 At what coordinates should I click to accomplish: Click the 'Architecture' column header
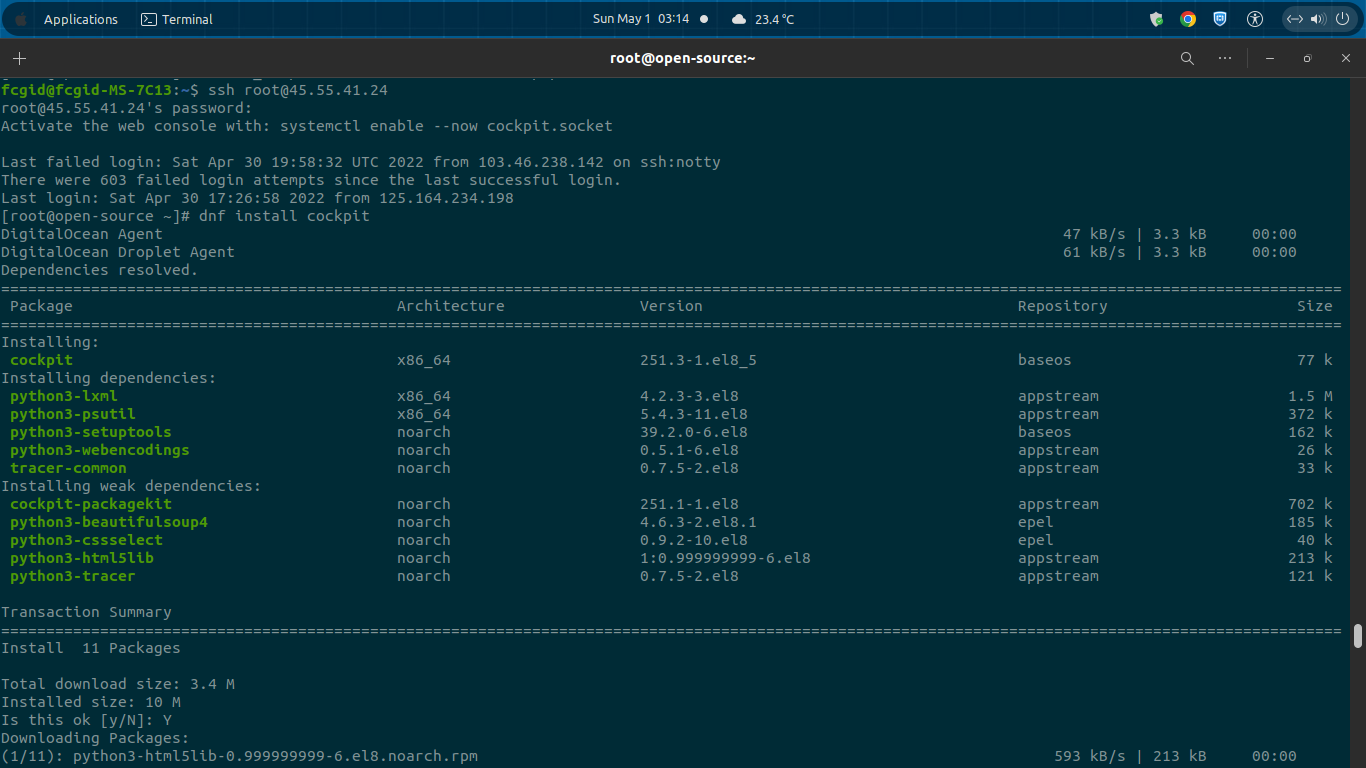[x=451, y=306]
